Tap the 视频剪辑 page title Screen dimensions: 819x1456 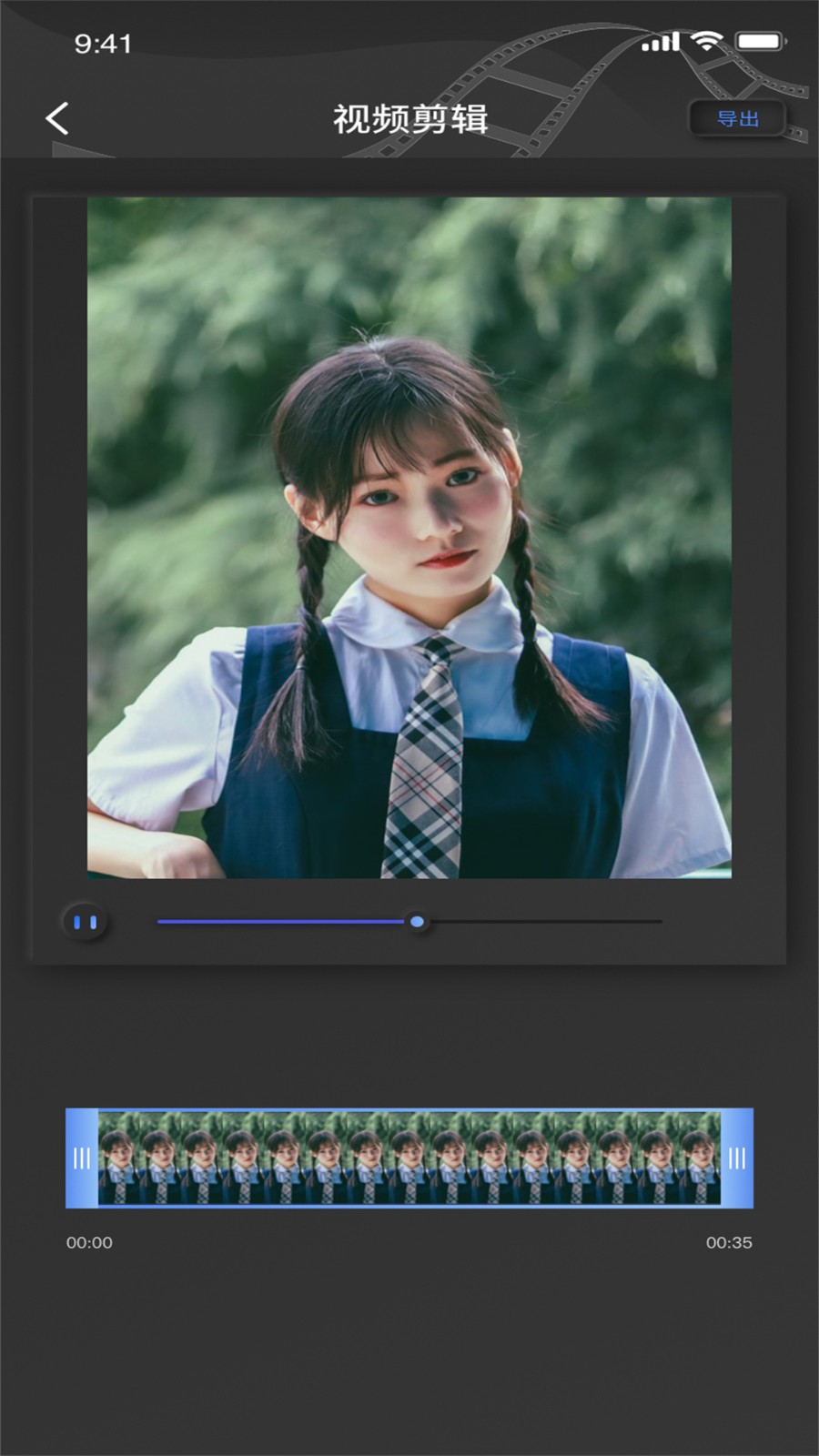pos(409,118)
